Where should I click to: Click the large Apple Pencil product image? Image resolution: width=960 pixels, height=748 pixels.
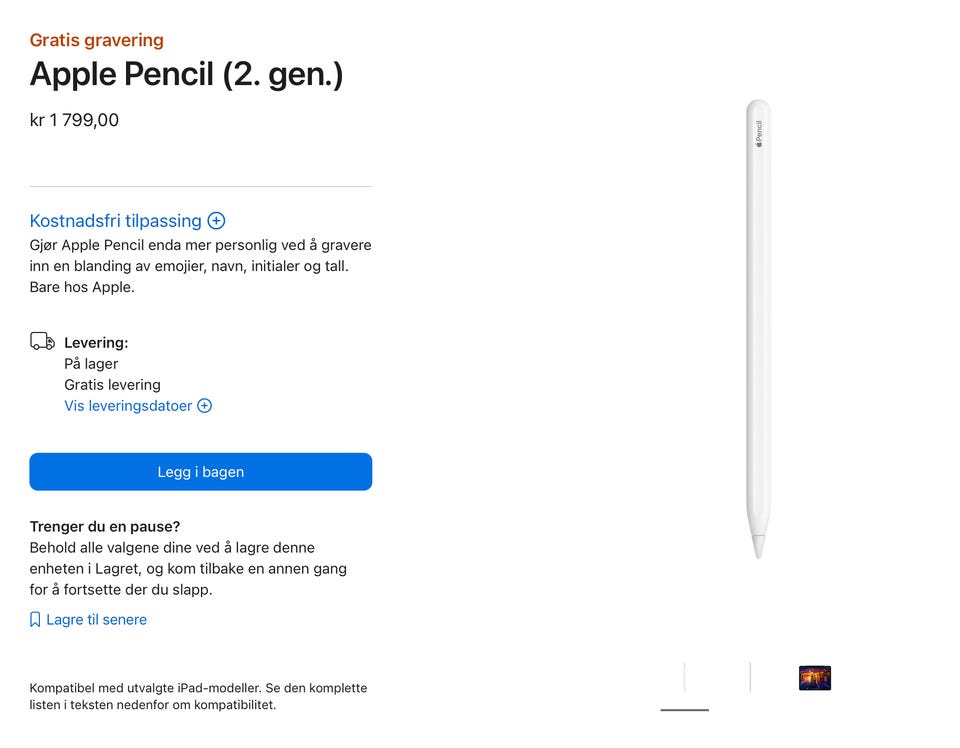758,330
